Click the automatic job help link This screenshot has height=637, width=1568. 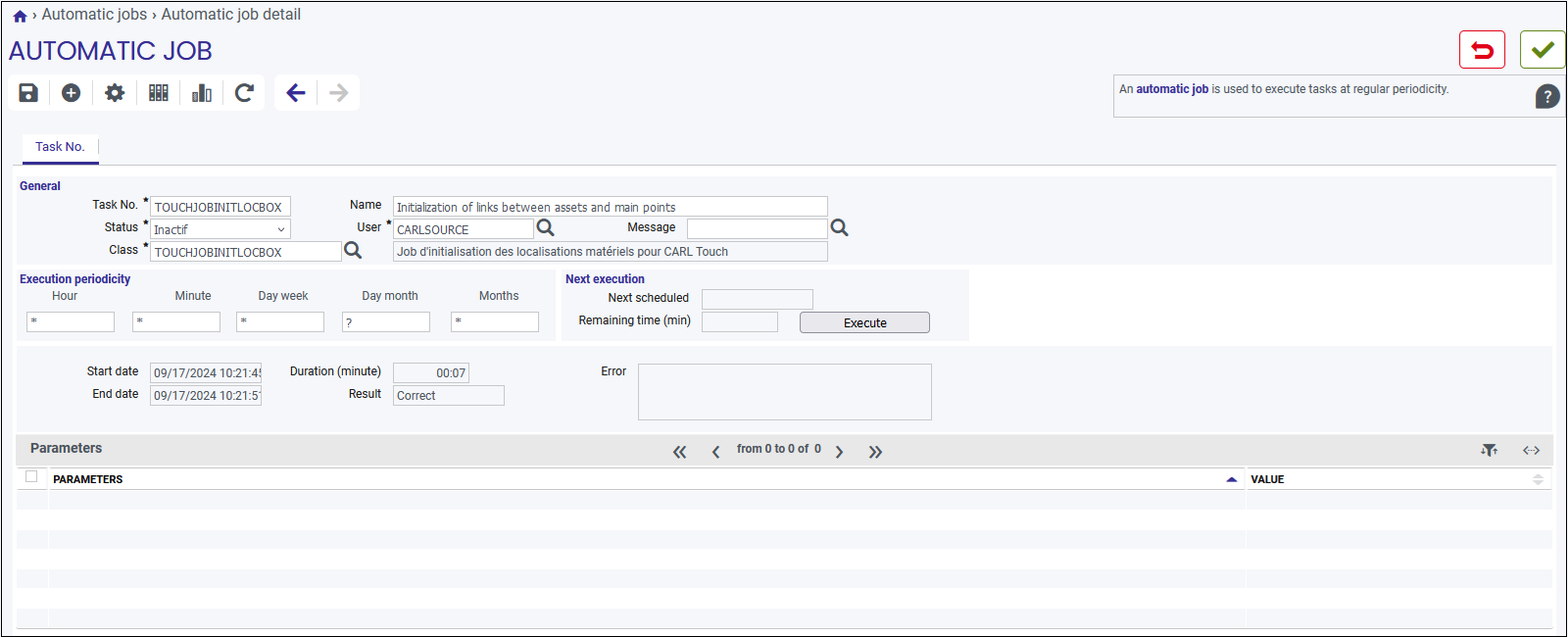[x=1172, y=89]
